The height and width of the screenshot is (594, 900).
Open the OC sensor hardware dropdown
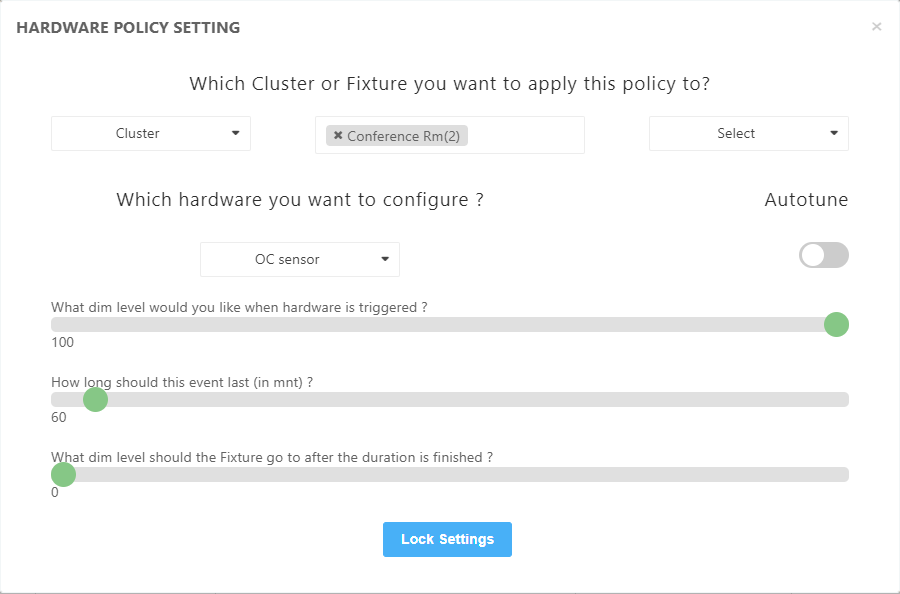(300, 259)
